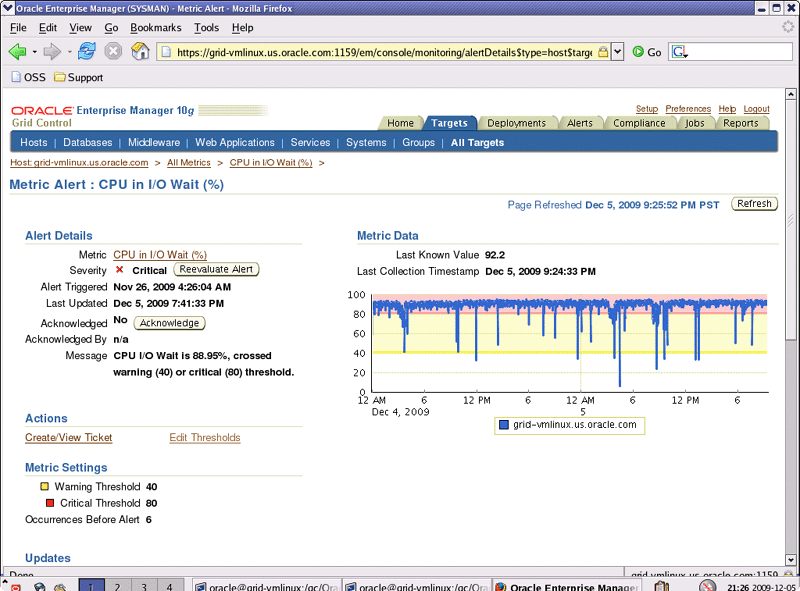The height and width of the screenshot is (591, 800).
Task: Select the Targets tab
Action: (x=449, y=123)
